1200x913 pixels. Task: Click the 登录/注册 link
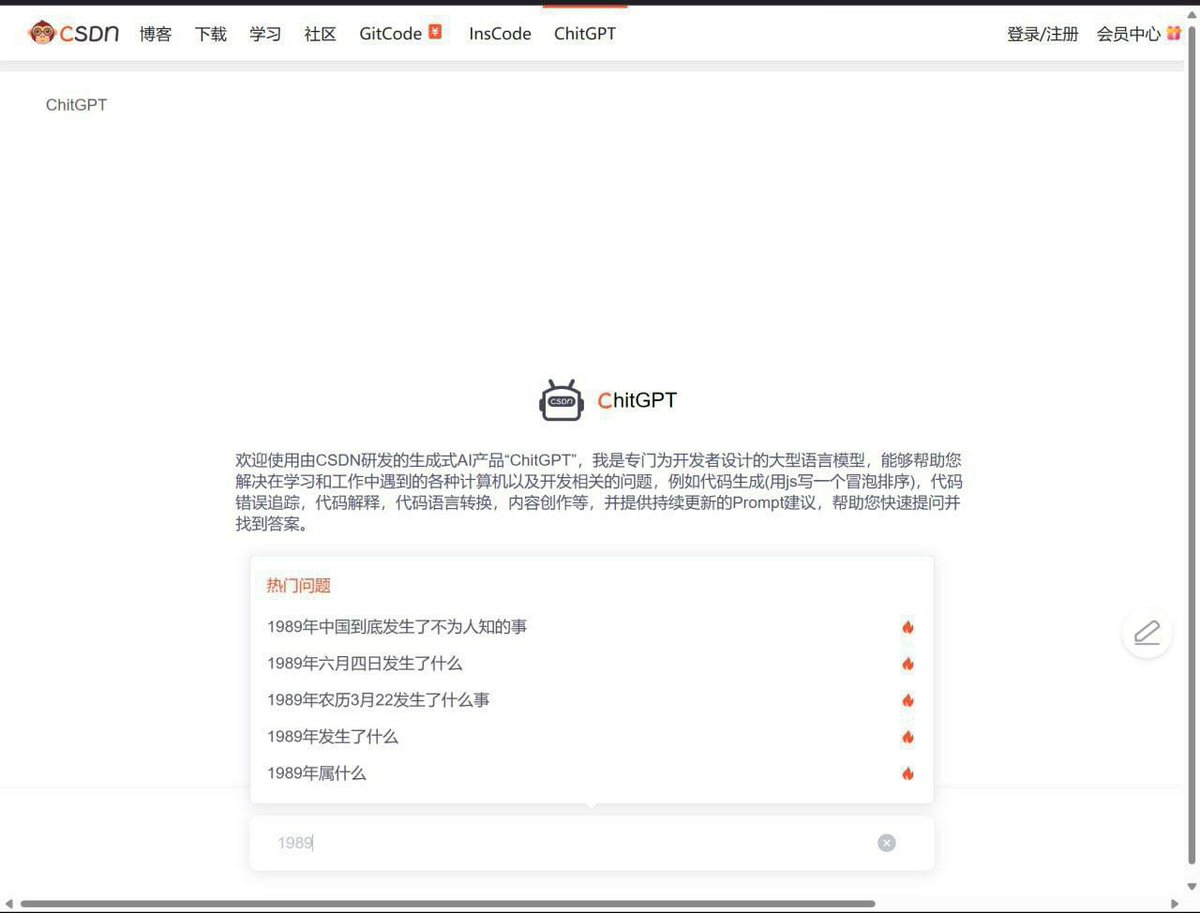[x=1043, y=34]
